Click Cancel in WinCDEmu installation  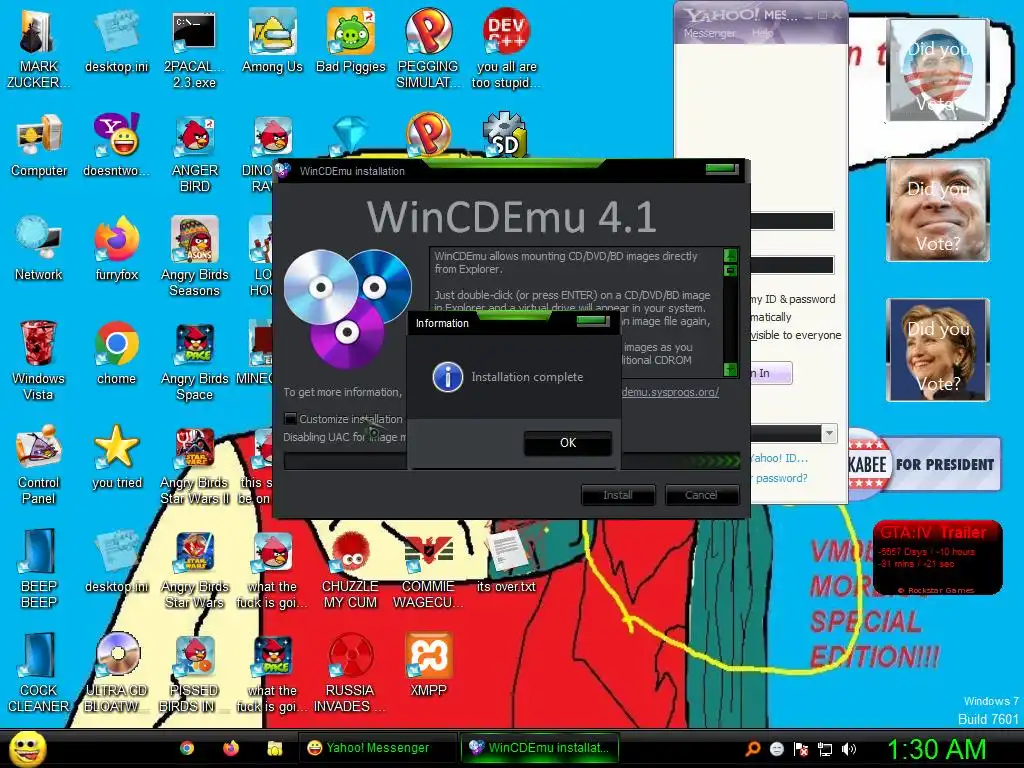(701, 495)
